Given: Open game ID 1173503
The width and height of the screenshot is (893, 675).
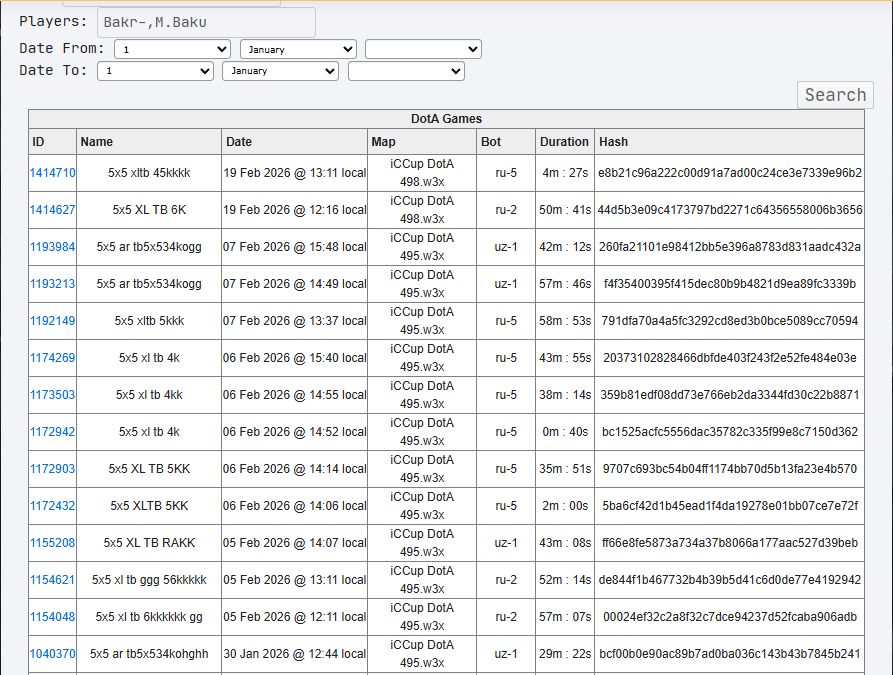Looking at the screenshot, I should click(52, 395).
